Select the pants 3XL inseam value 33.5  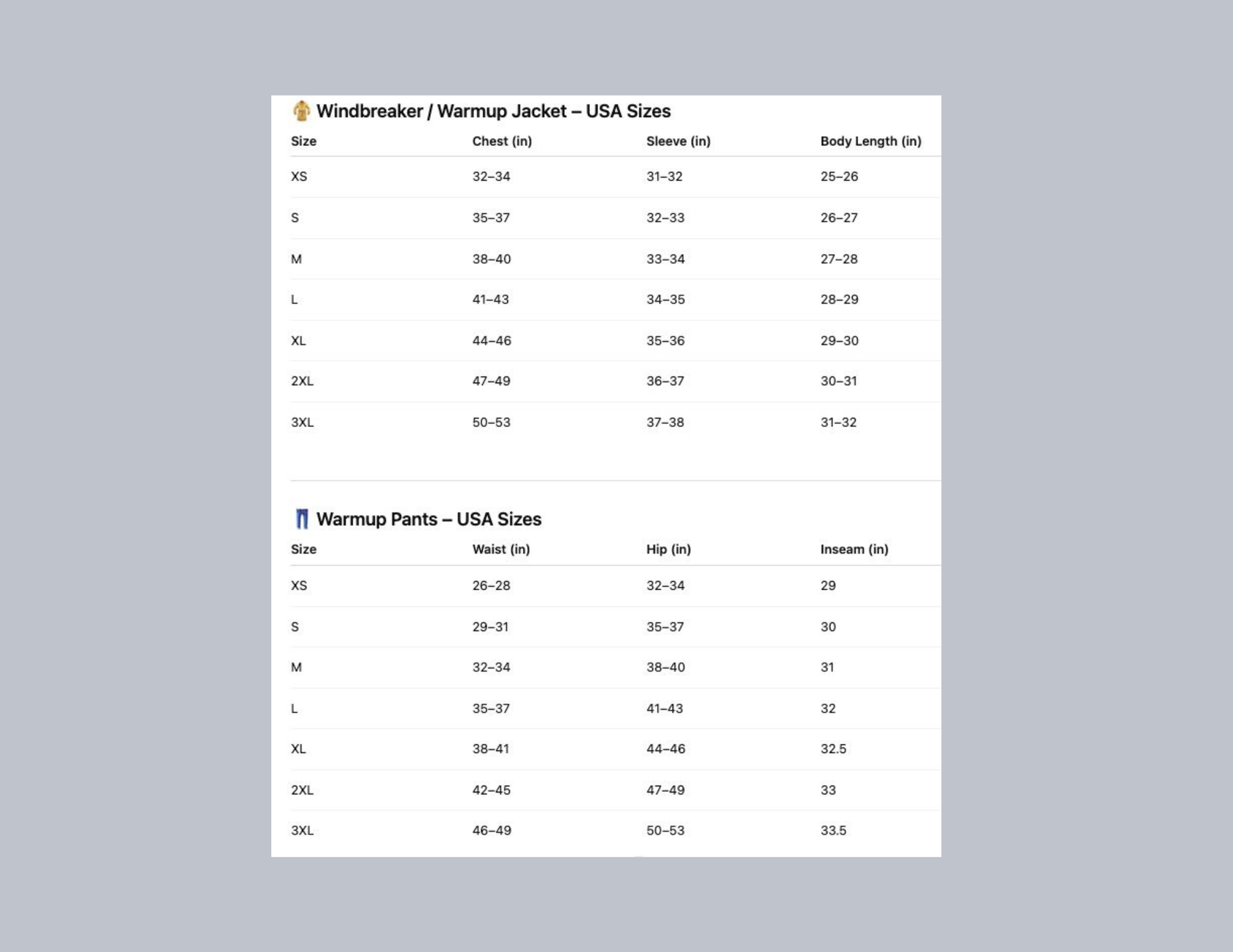tap(833, 830)
